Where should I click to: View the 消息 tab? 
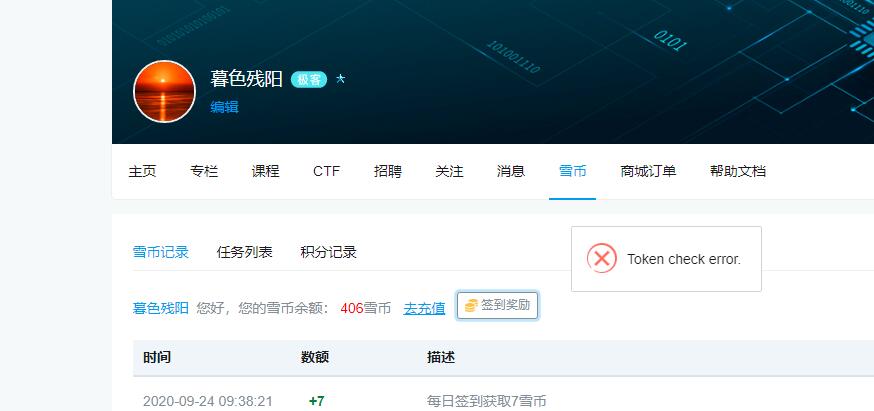pos(511,171)
